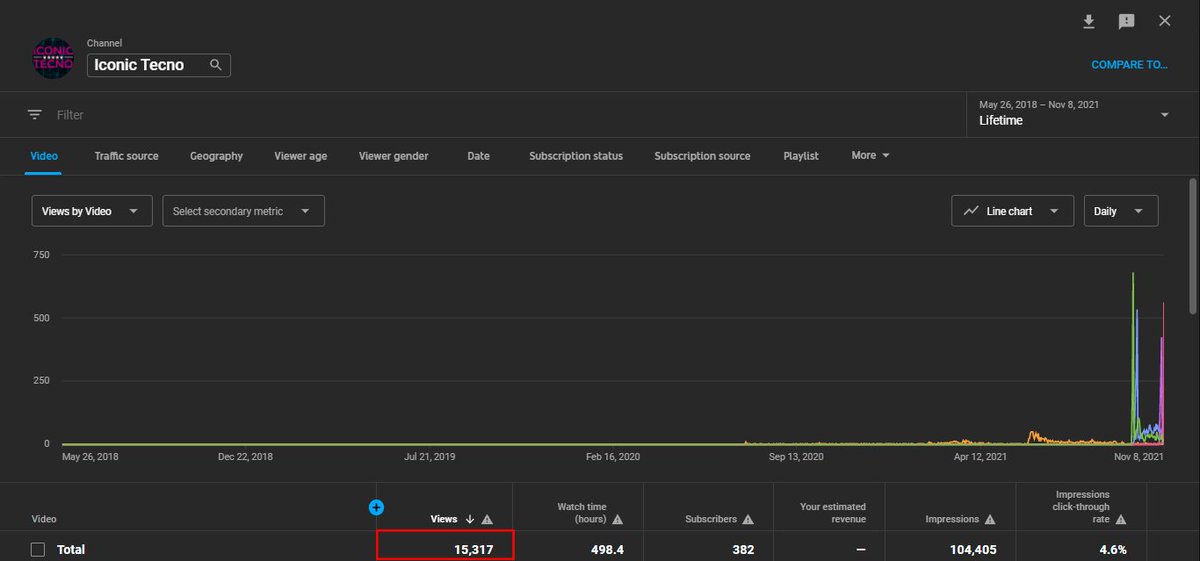1200x561 pixels.
Task: Click the COMPARE TO... link
Action: tap(1129, 65)
